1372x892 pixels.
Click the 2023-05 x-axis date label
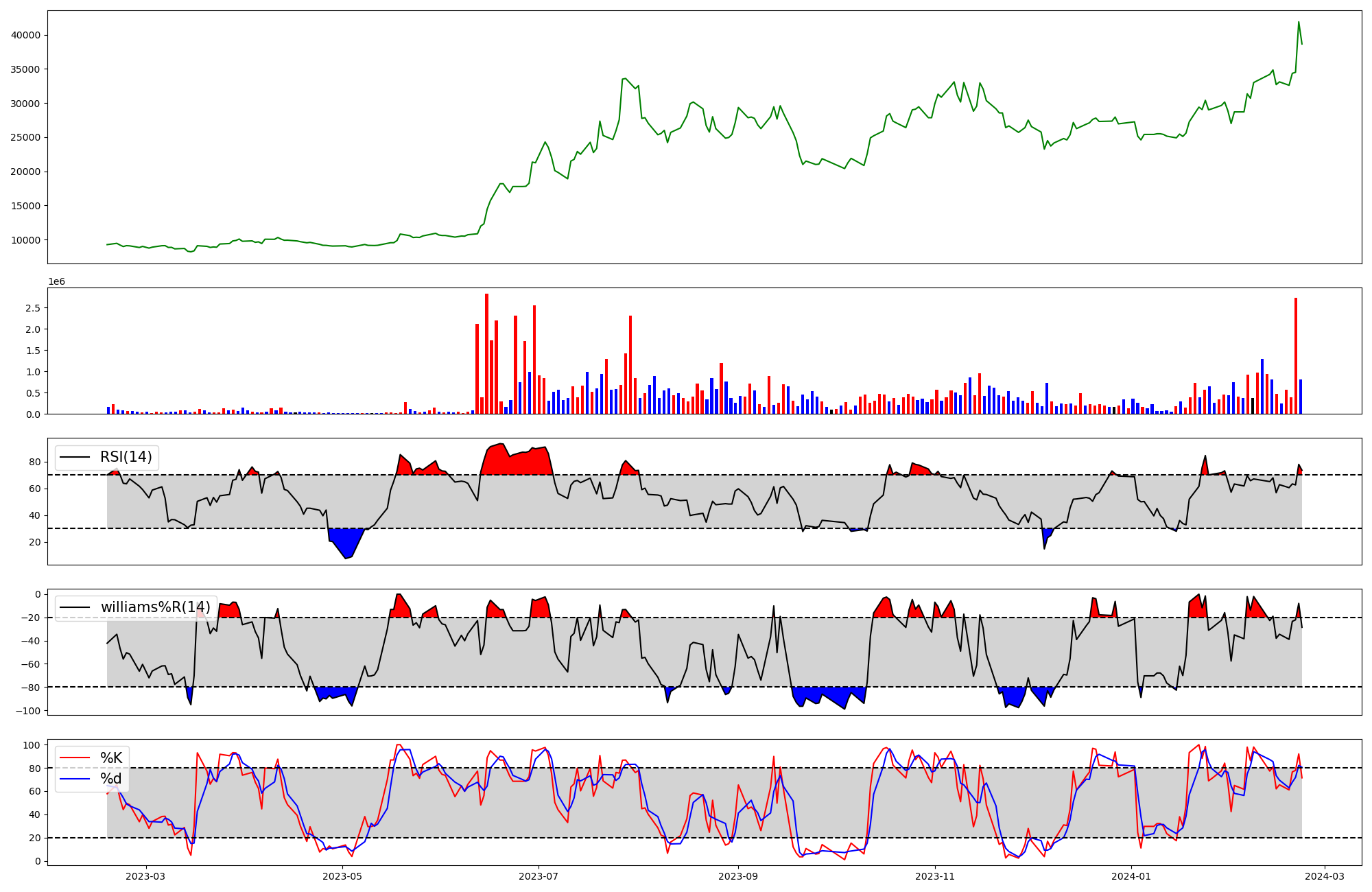coord(342,876)
